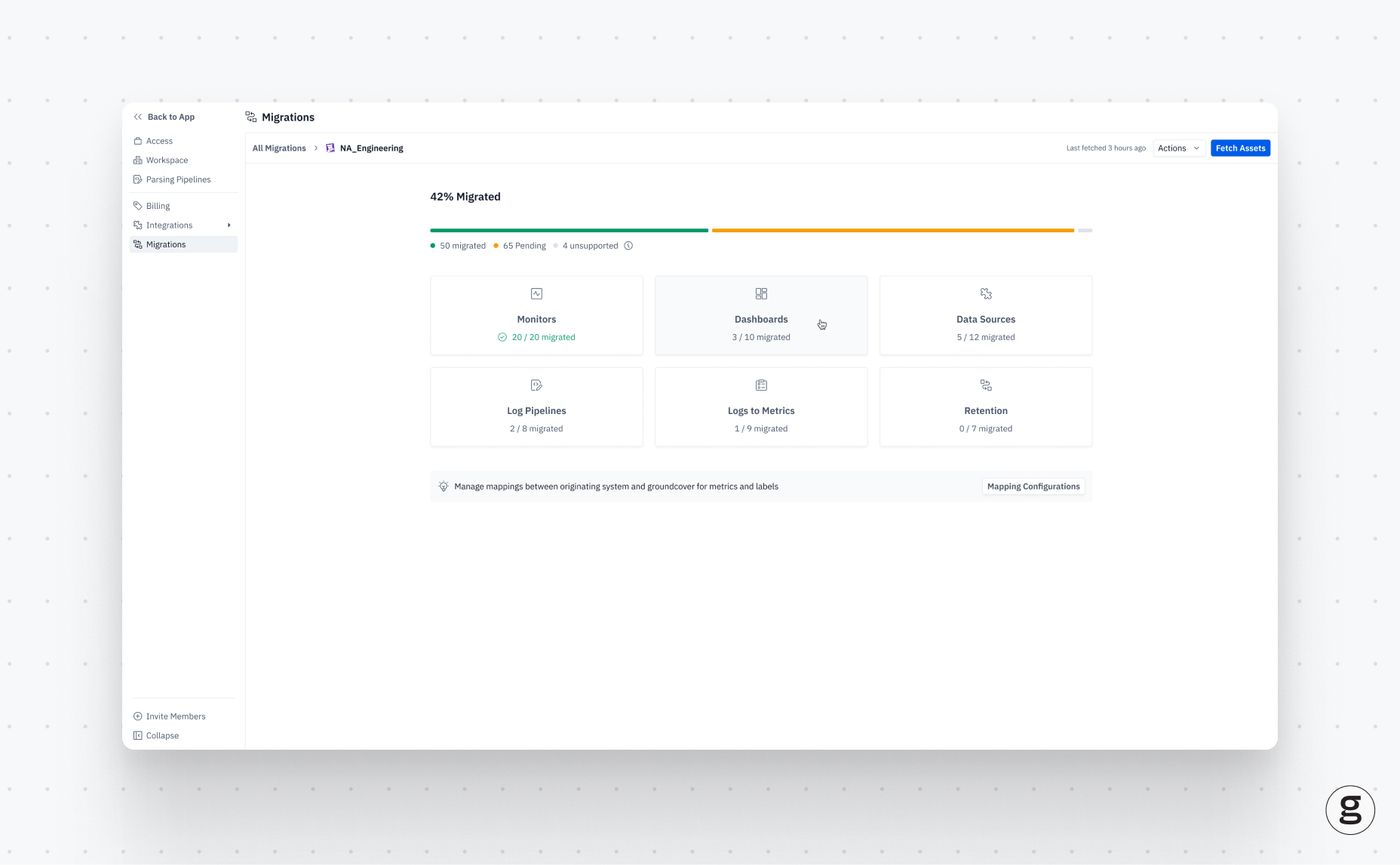Viewport: 1400px width, 865px height.
Task: Go back via All Migrations breadcrumb
Action: [x=279, y=148]
